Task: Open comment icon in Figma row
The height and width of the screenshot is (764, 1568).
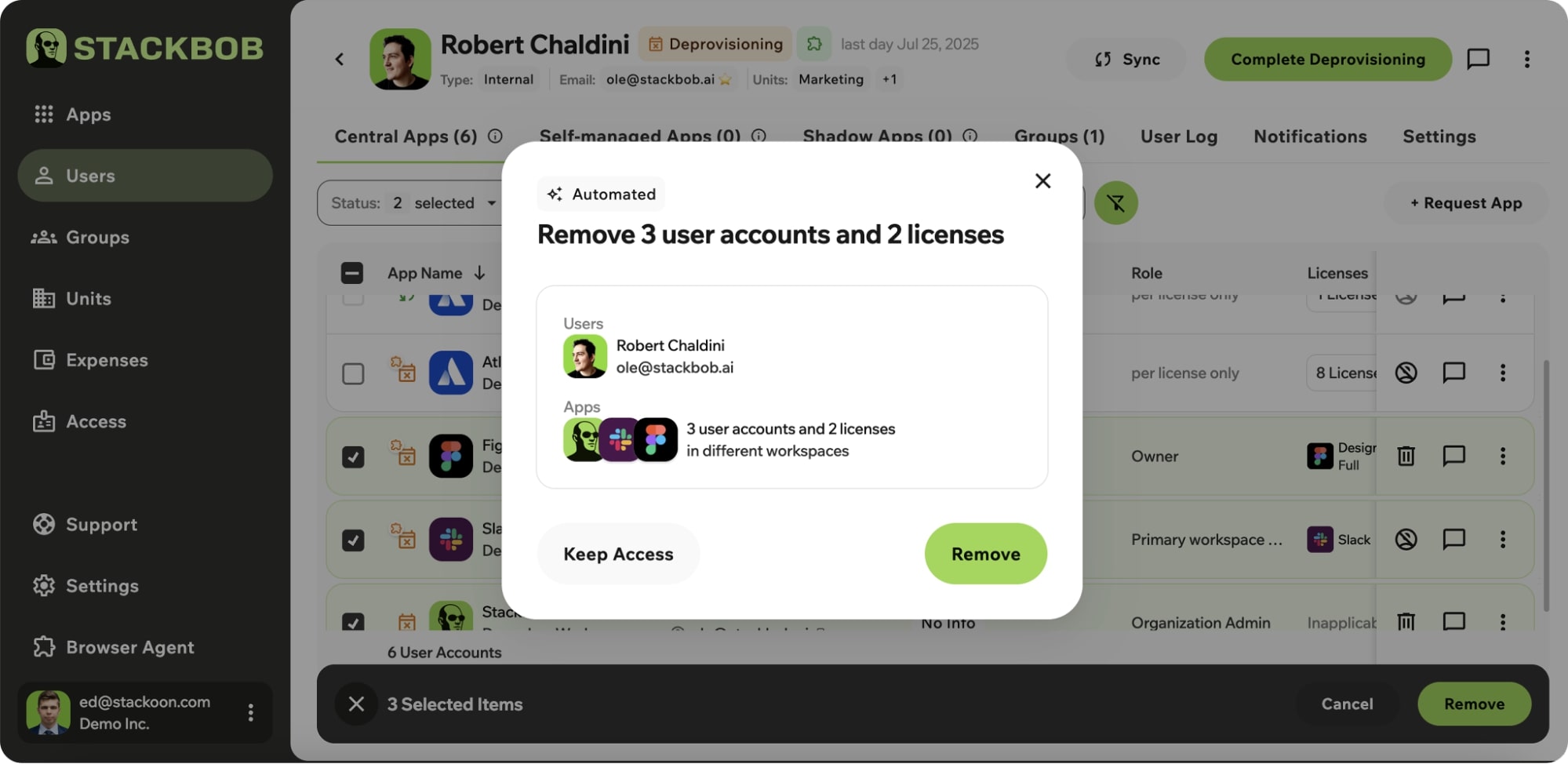Action: pos(1453,456)
